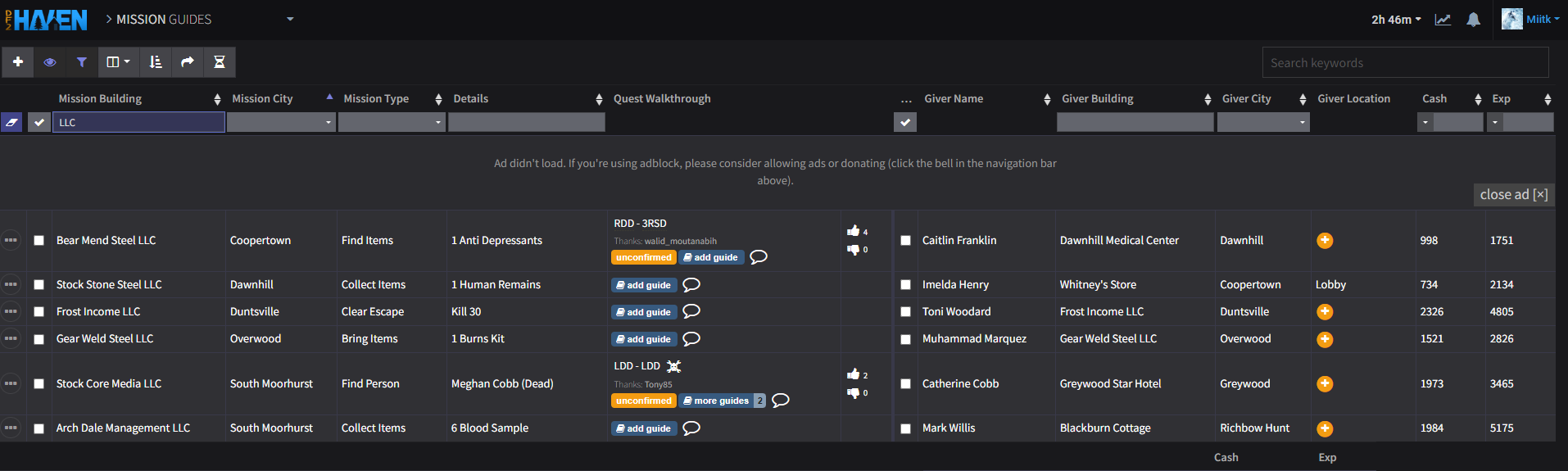
Task: Click the funnel filter icon in toolbar
Action: [82, 62]
